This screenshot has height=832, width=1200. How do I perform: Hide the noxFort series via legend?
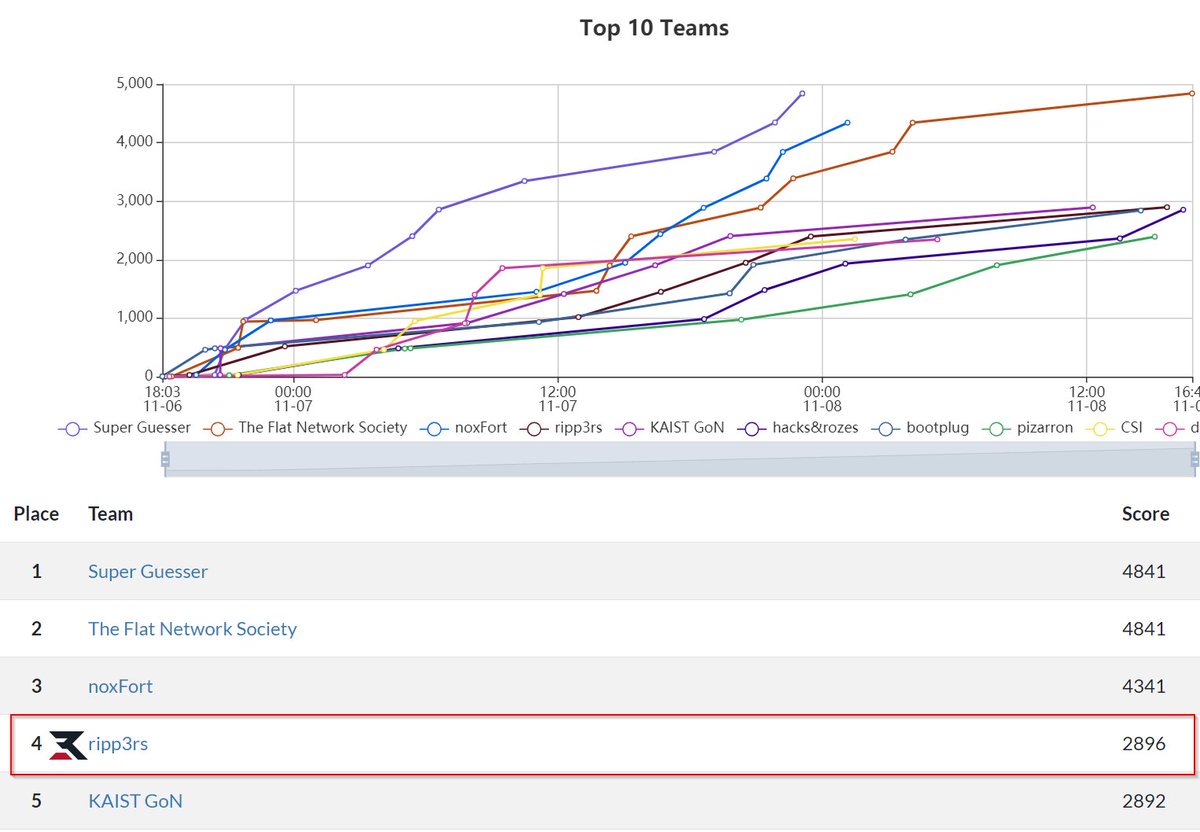click(463, 427)
